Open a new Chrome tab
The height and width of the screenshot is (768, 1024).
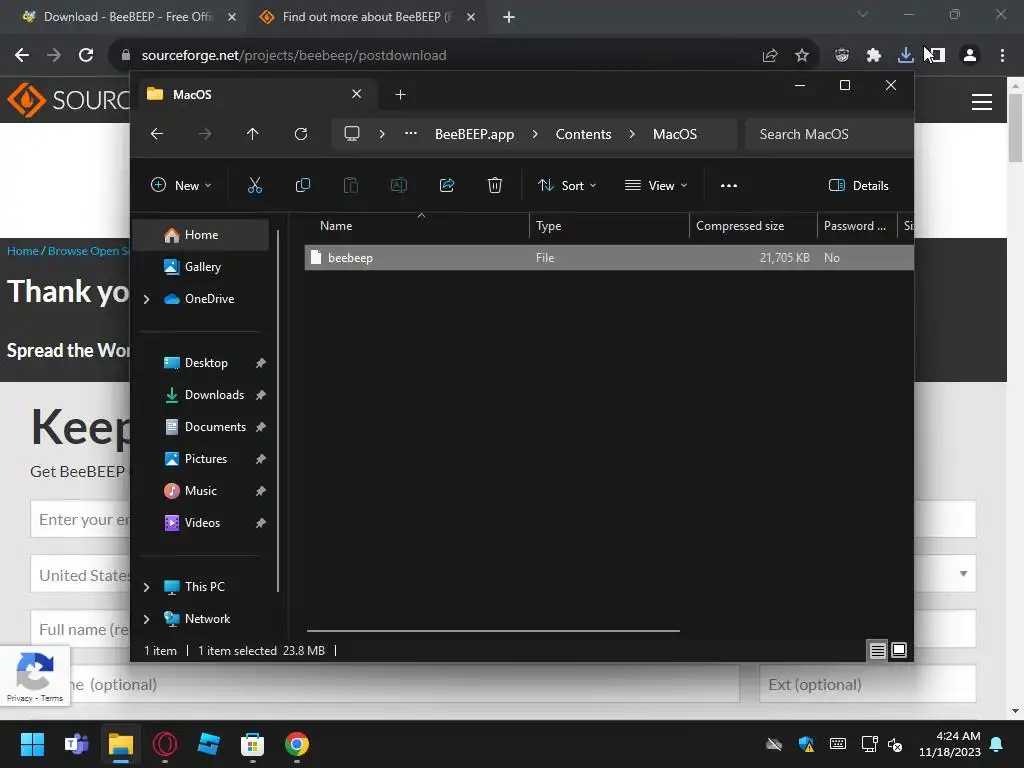click(x=509, y=18)
